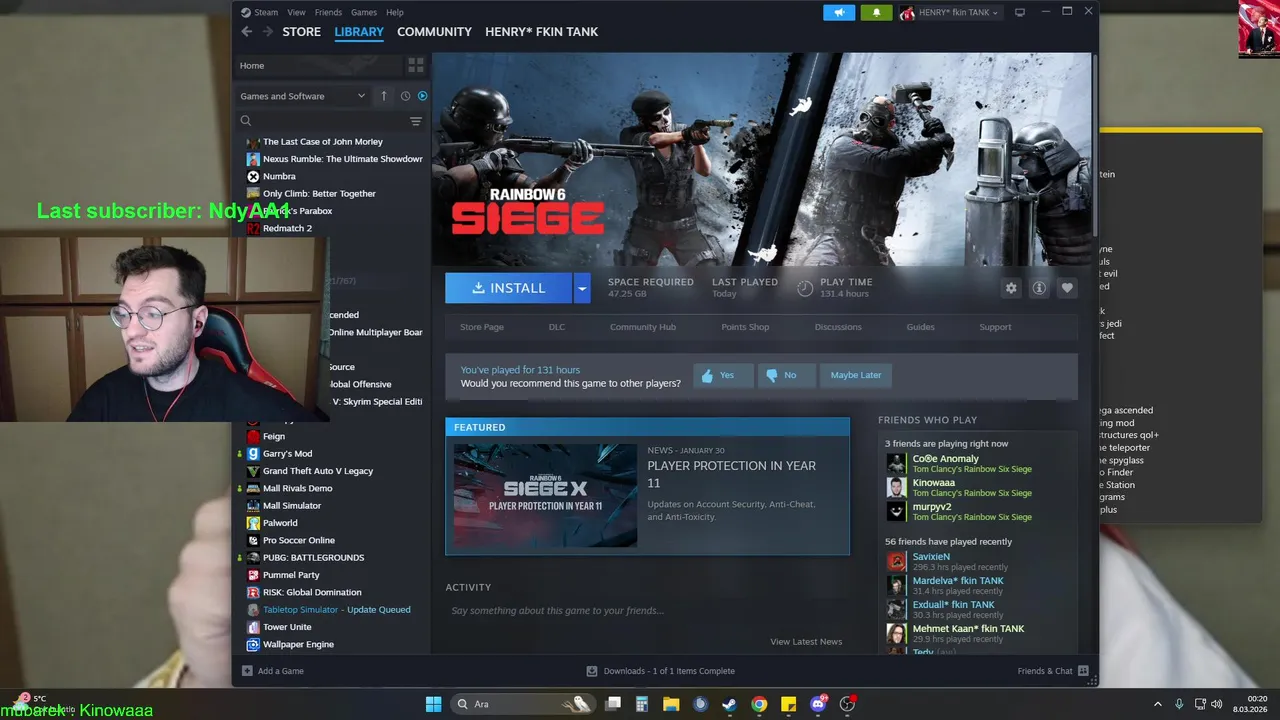Open the green notifications bell
Image resolution: width=1280 pixels, height=720 pixels.
point(877,12)
